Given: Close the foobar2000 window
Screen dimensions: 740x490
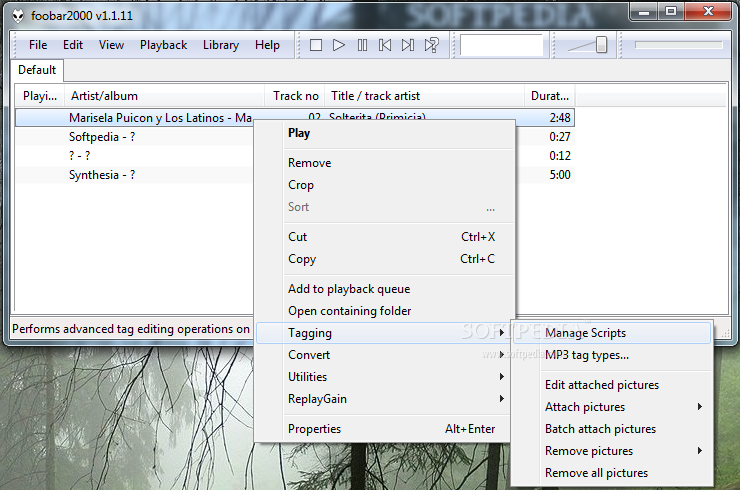Looking at the screenshot, I should (708, 11).
